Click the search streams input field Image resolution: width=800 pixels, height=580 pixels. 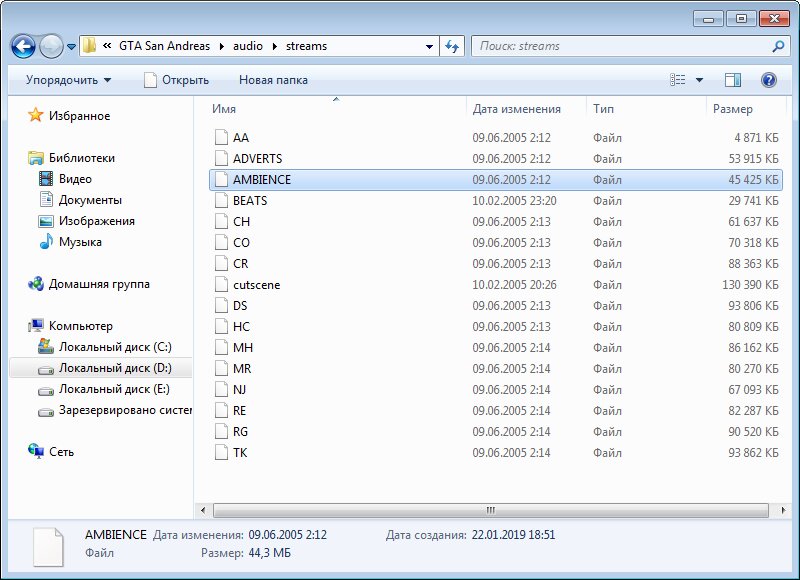click(622, 46)
